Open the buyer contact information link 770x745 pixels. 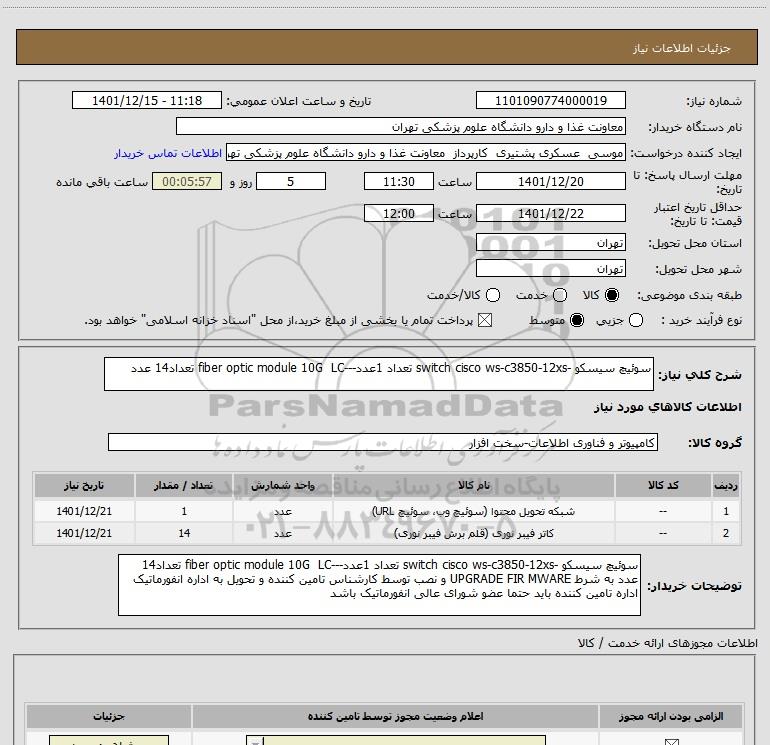168,153
